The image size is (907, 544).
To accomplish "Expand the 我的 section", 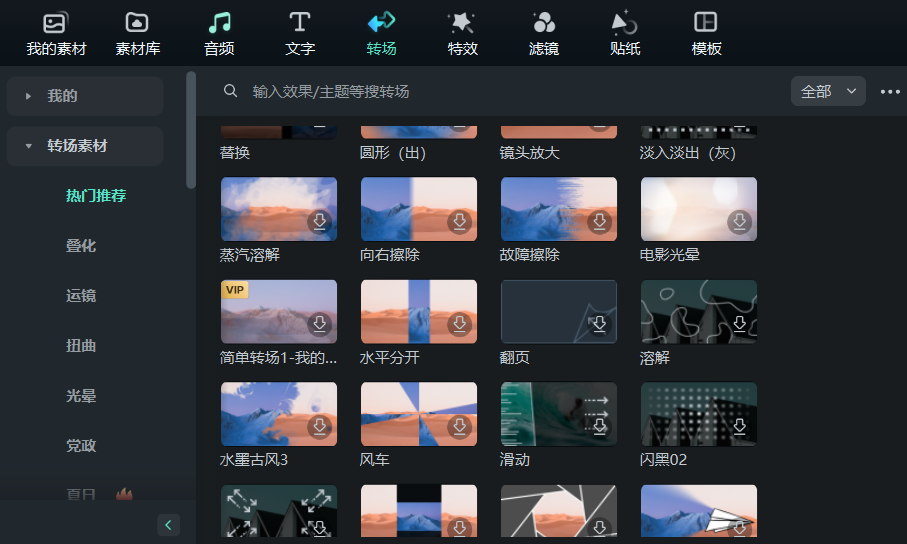I will tap(84, 96).
